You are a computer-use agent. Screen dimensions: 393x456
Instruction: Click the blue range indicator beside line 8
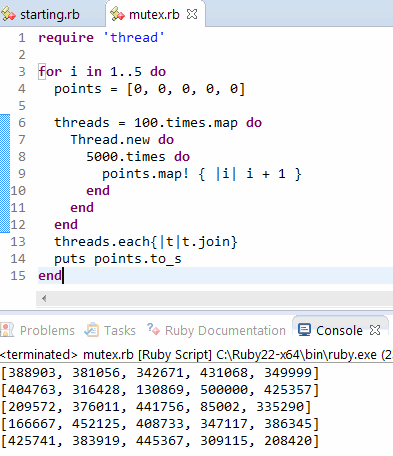(x=5, y=157)
